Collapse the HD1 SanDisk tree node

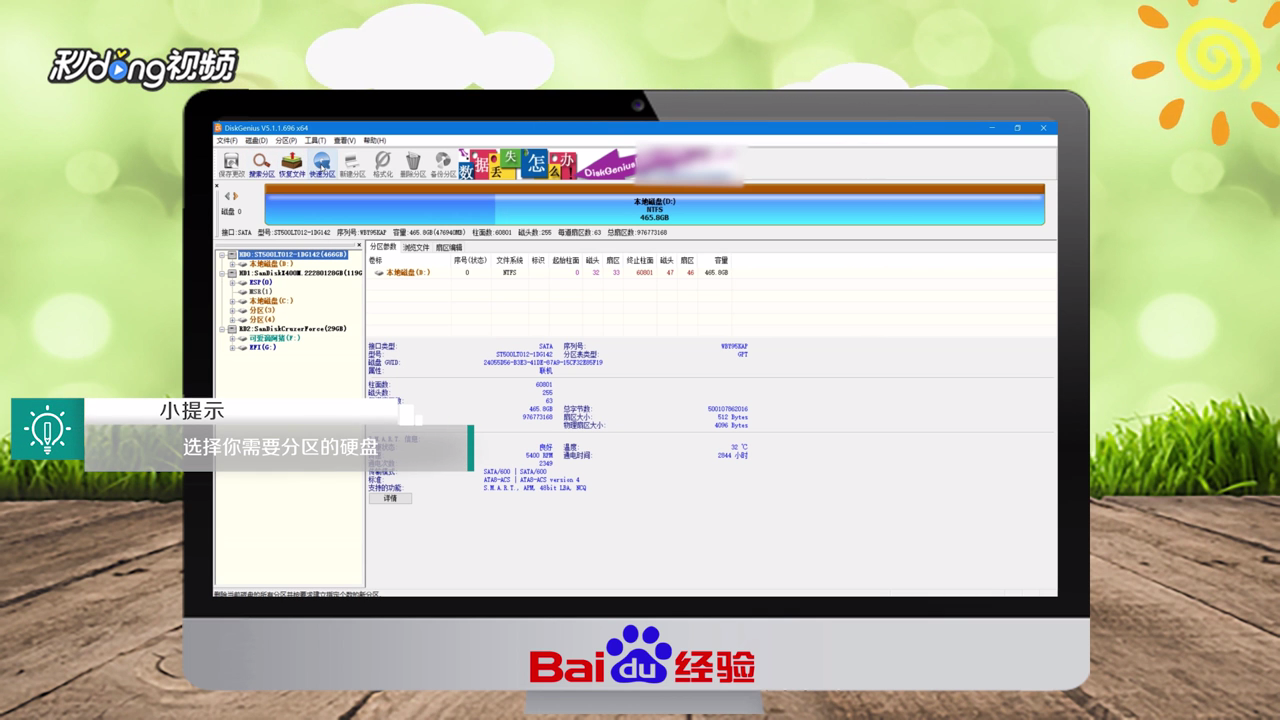[222, 273]
